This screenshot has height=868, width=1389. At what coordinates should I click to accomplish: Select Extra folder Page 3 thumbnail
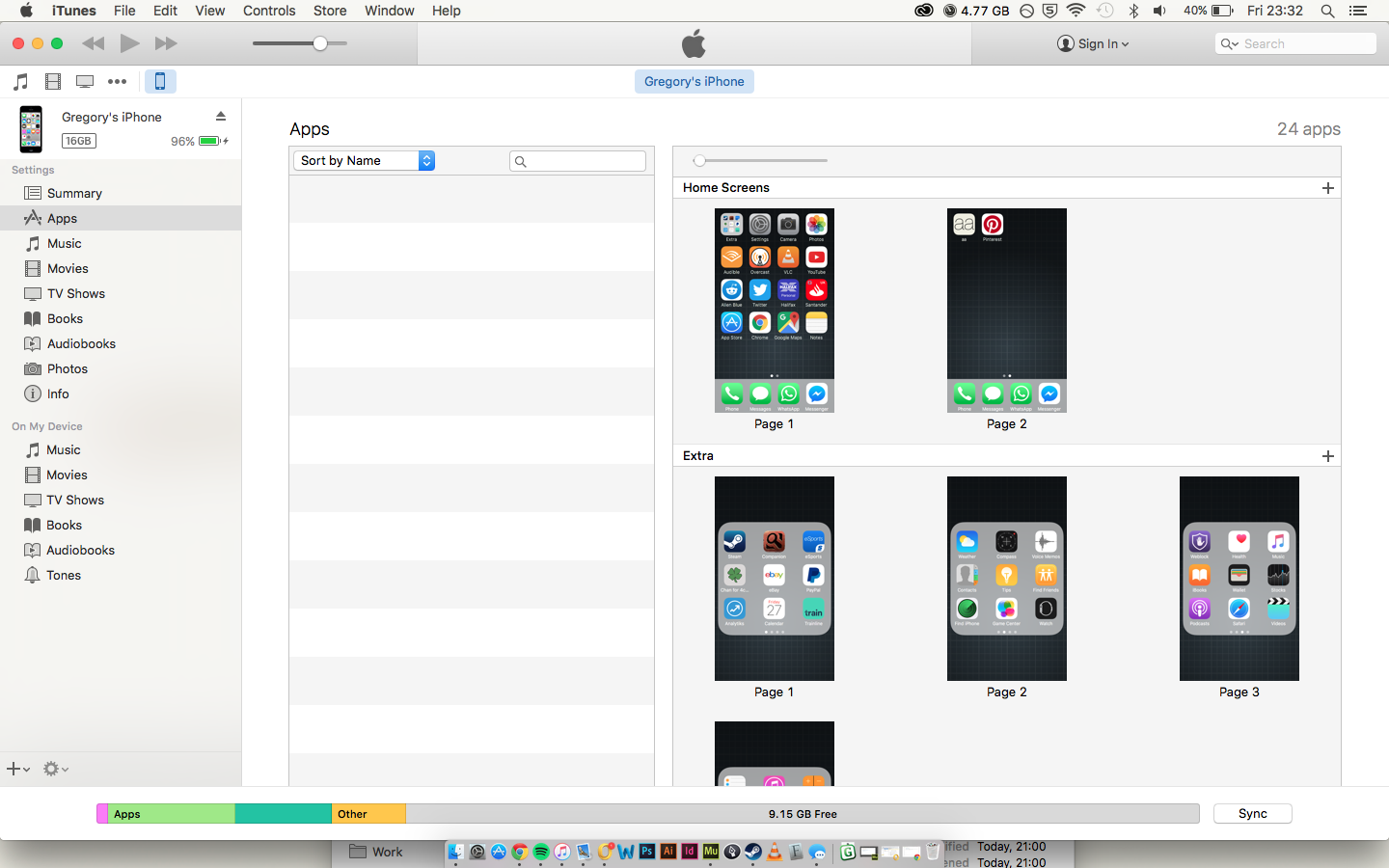coord(1239,579)
